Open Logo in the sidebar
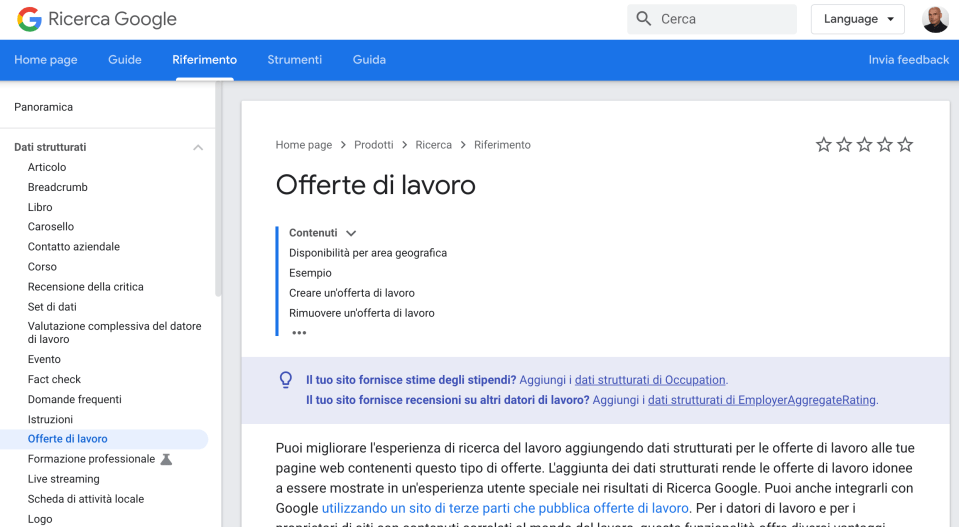959x527 pixels. point(40,519)
